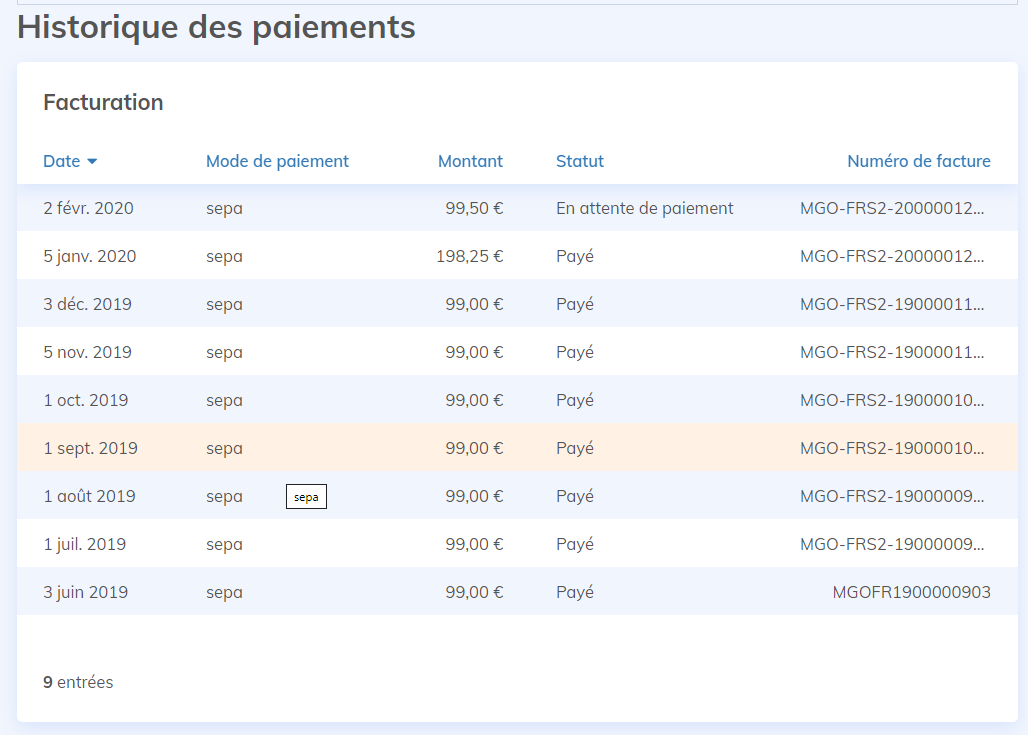Click the Statut column header

click(580, 161)
